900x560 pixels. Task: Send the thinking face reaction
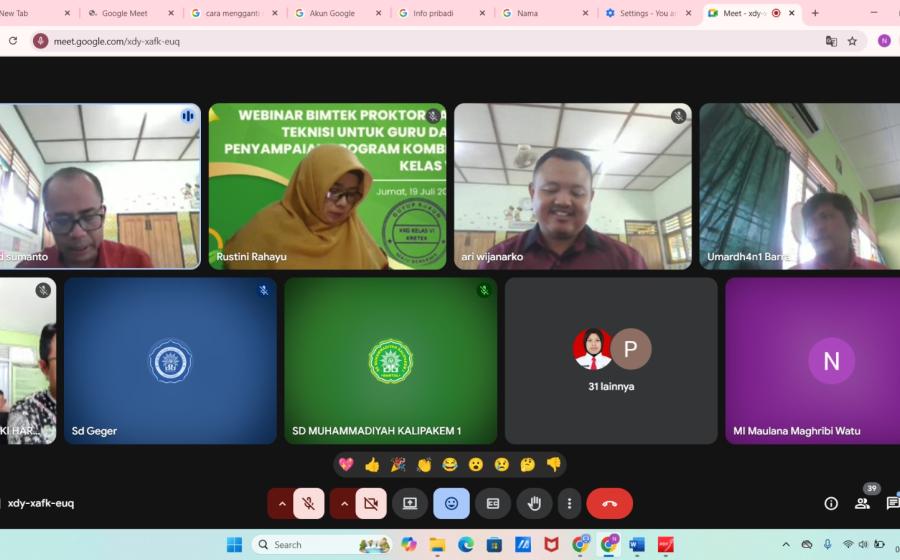click(527, 464)
